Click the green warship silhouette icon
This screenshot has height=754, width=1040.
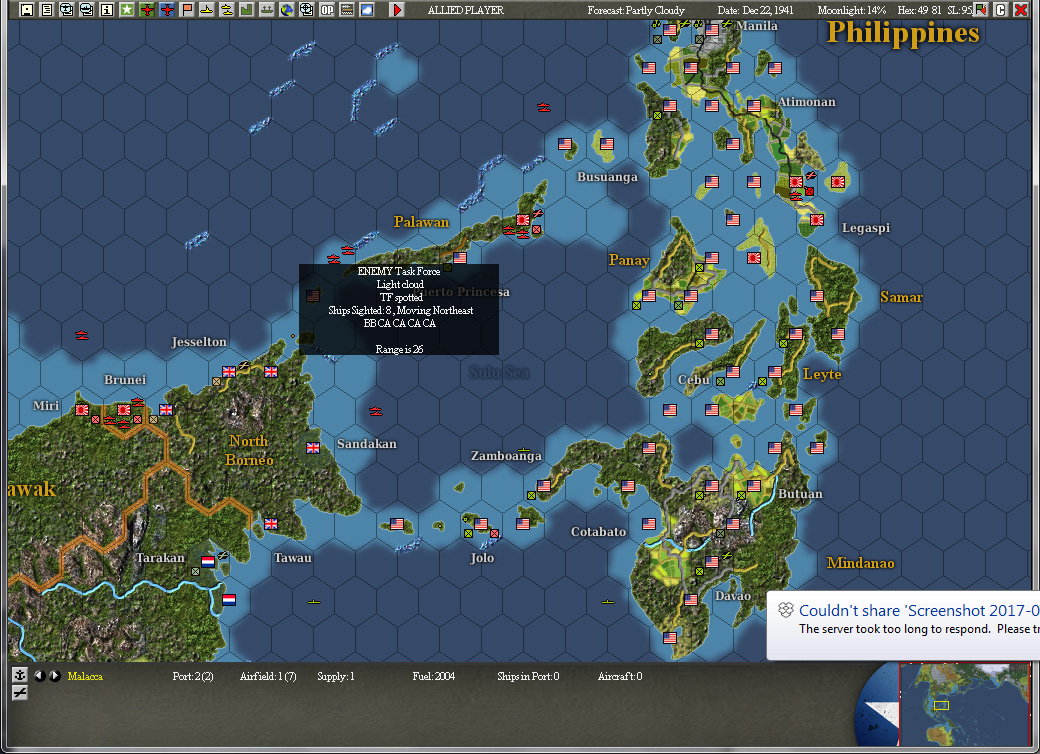coord(267,9)
